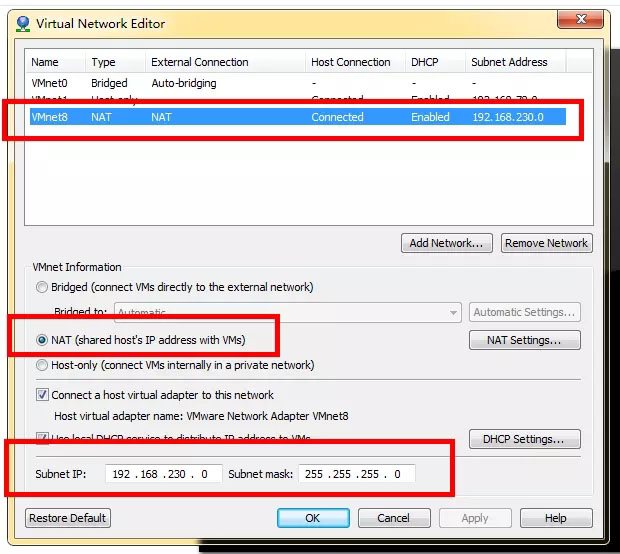Click the Add Network button

click(x=446, y=243)
